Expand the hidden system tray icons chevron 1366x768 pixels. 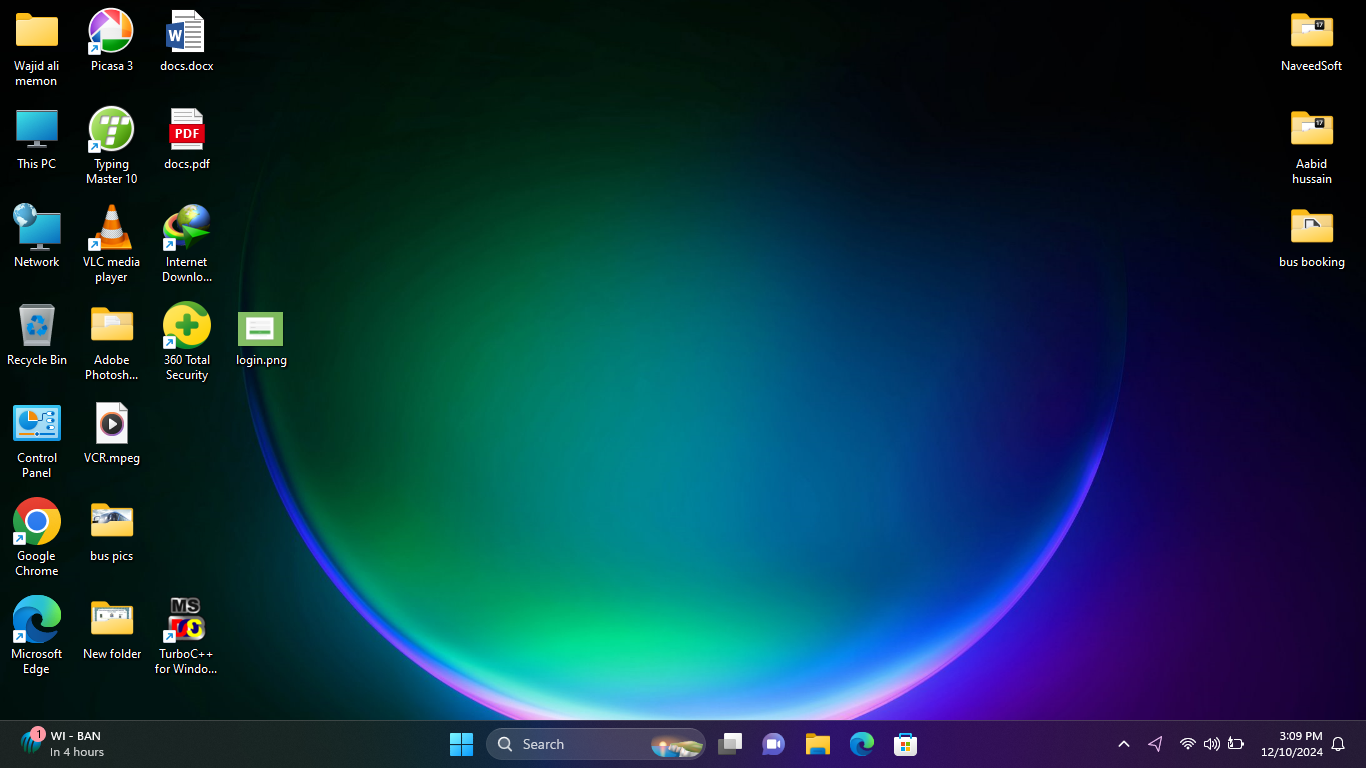pyautogui.click(x=1124, y=744)
